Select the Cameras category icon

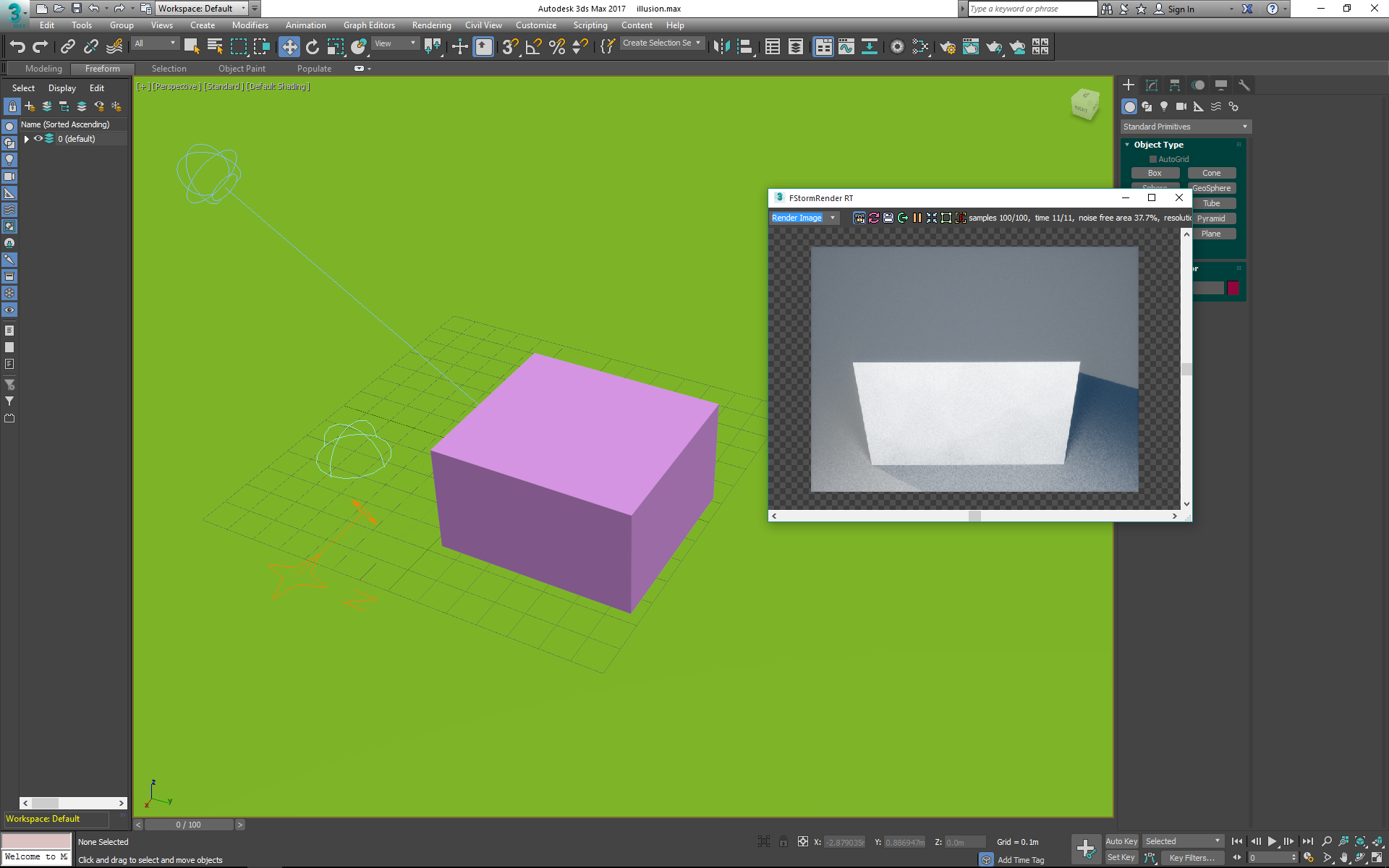click(x=1181, y=106)
